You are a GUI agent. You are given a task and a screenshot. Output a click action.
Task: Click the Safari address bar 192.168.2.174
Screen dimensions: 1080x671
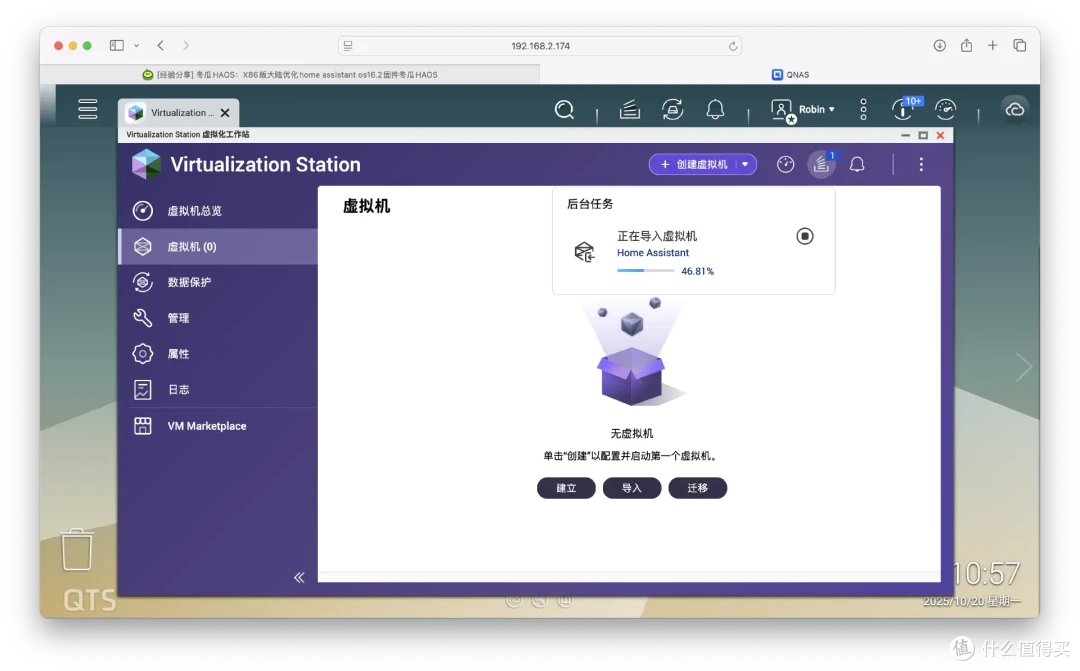(540, 45)
